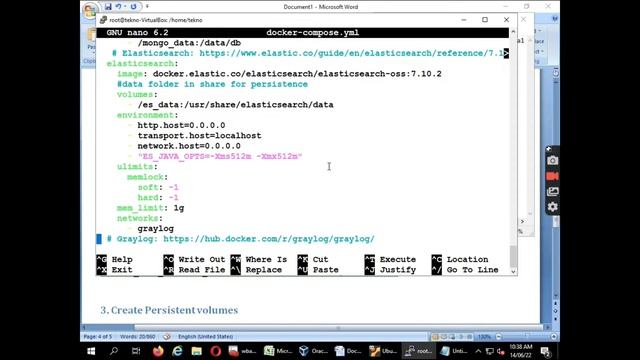The width and height of the screenshot is (640, 360).
Task: Click the terminal scrollbar up arrow
Action: (x=513, y=31)
